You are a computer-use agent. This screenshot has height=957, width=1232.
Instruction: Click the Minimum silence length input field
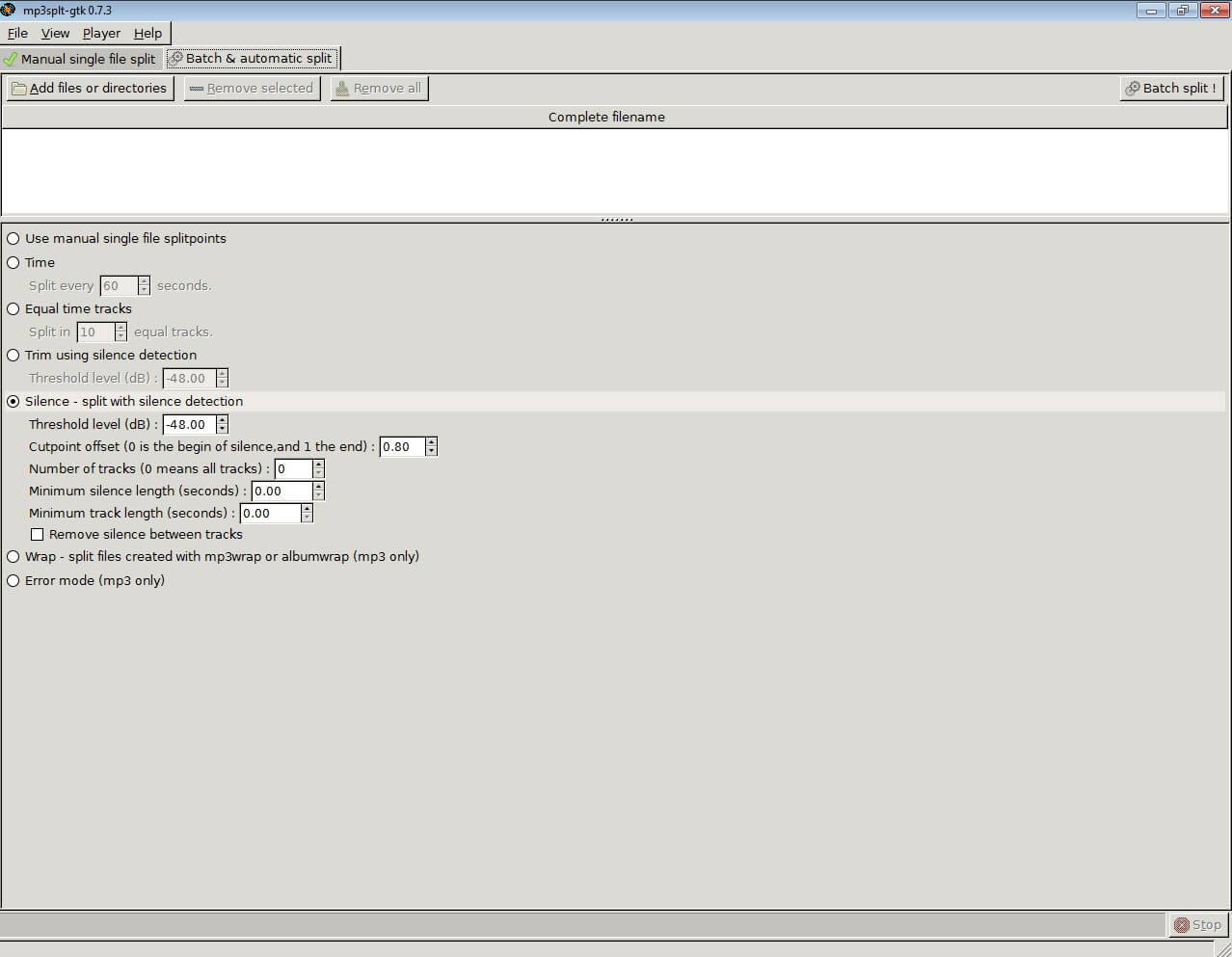[x=281, y=491]
